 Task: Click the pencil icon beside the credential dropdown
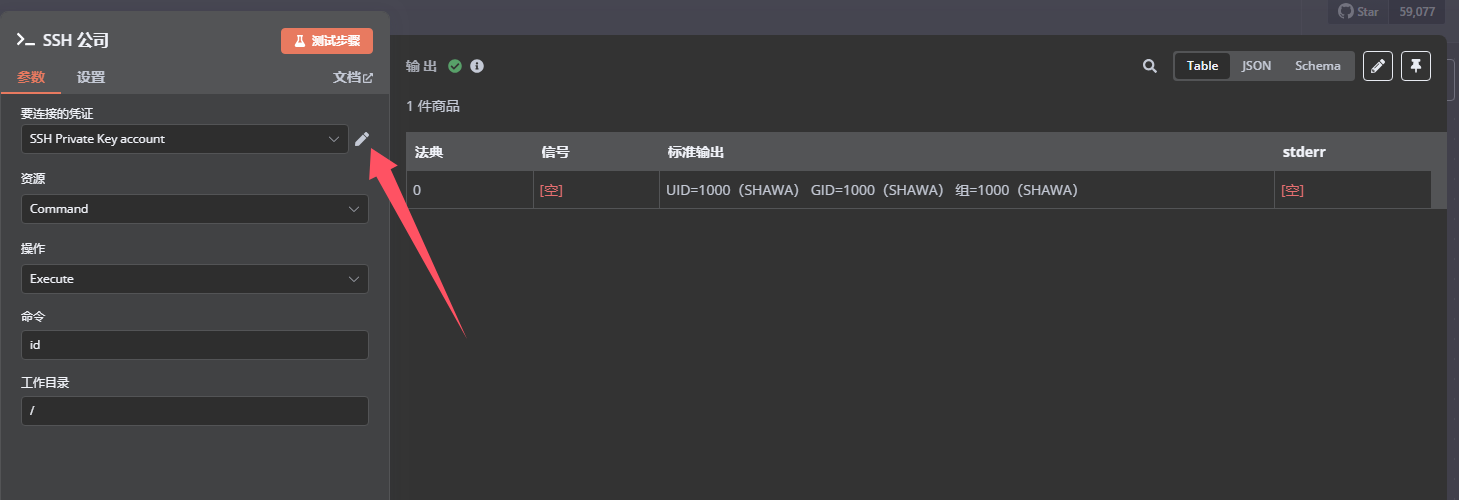tap(362, 139)
